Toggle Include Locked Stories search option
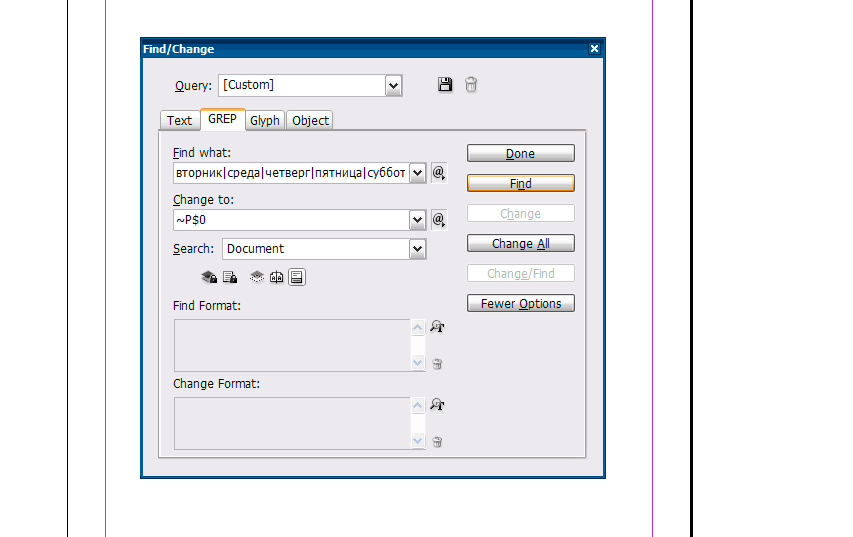Screen dimensions: 853x537 [230, 277]
